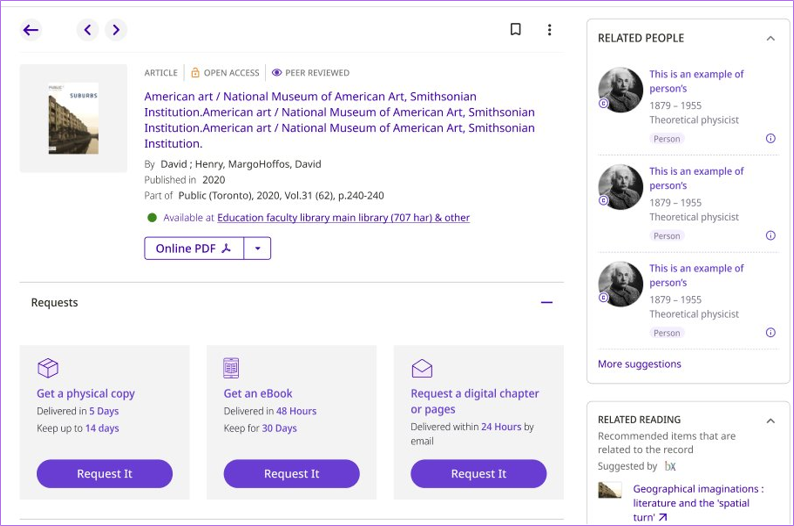Go to next record chevron

[x=116, y=30]
